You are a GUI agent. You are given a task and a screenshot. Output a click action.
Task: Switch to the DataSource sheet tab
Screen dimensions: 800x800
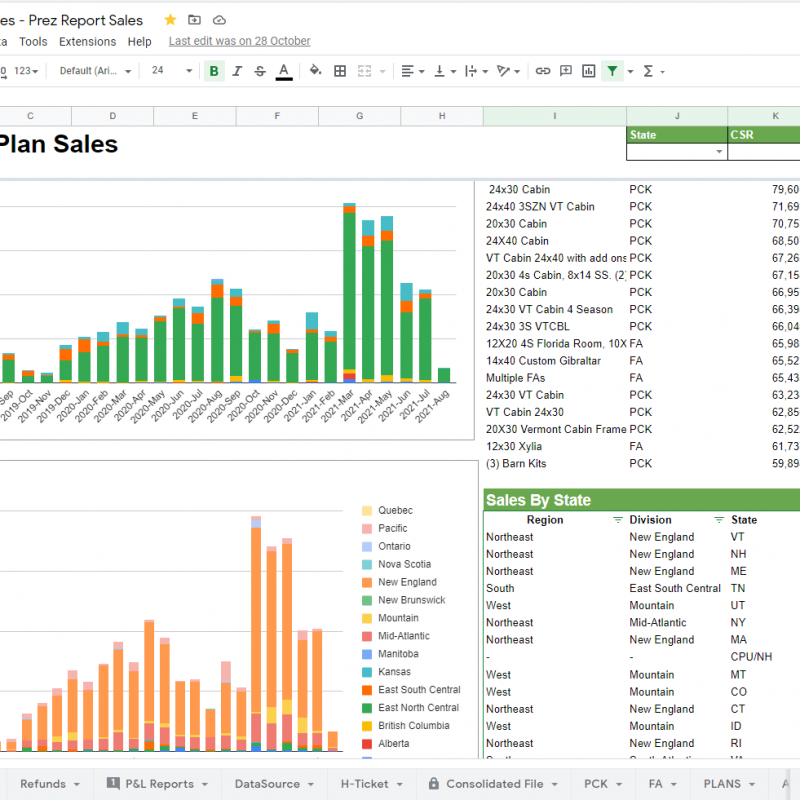coord(267,784)
